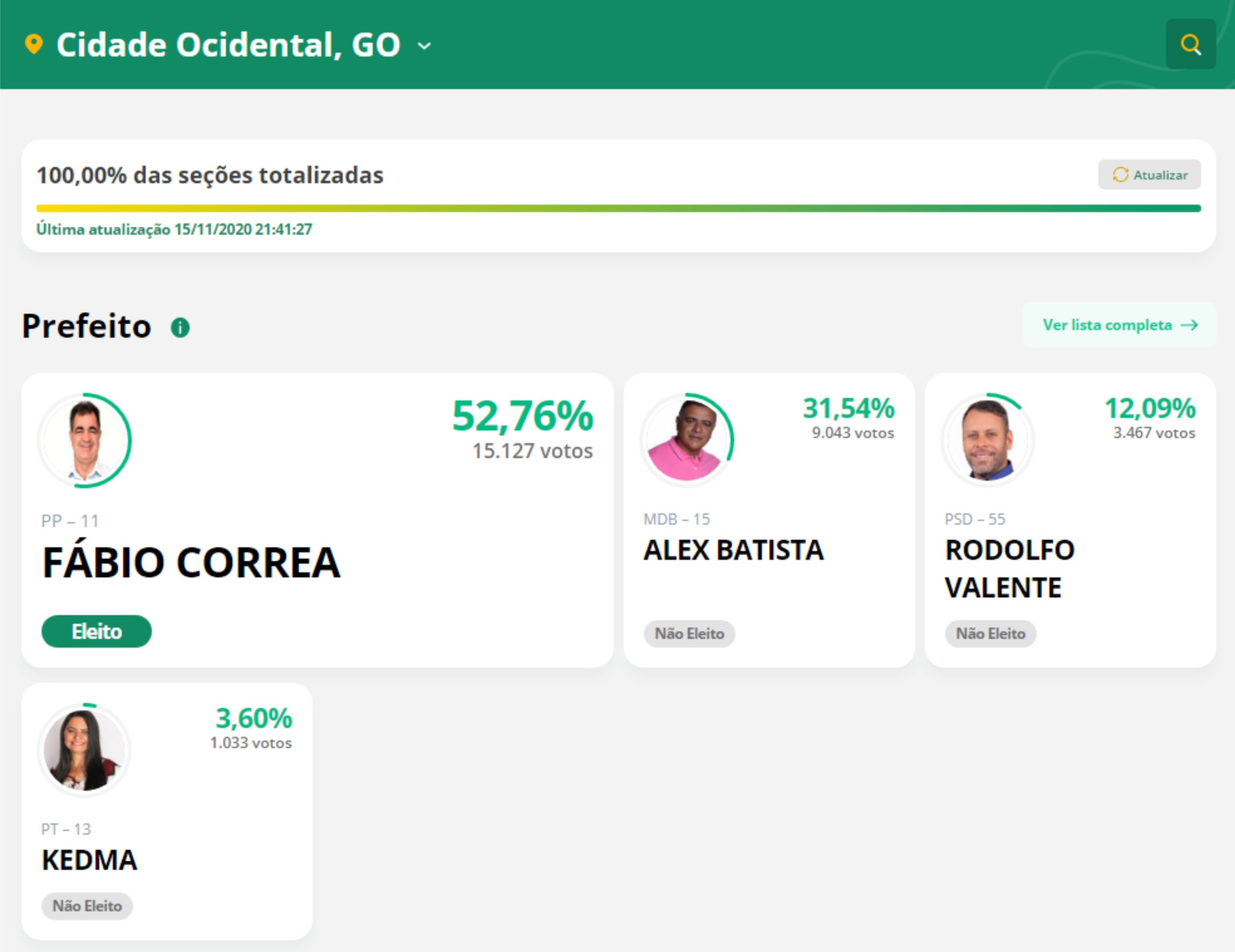Click Rodolfo Valente's candidate photo
The width and height of the screenshot is (1235, 952).
coord(988,440)
